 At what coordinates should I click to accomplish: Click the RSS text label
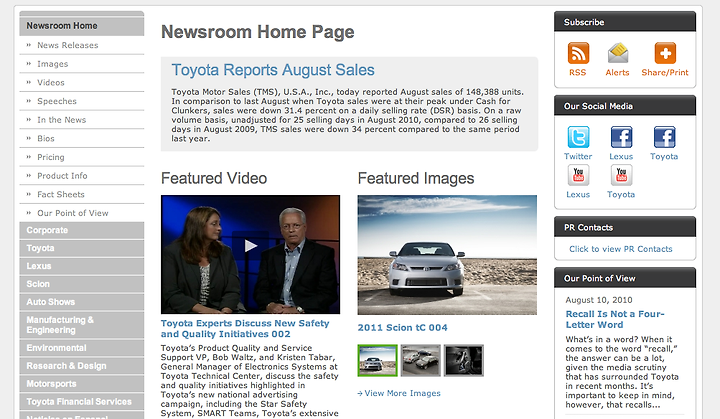[x=578, y=73]
